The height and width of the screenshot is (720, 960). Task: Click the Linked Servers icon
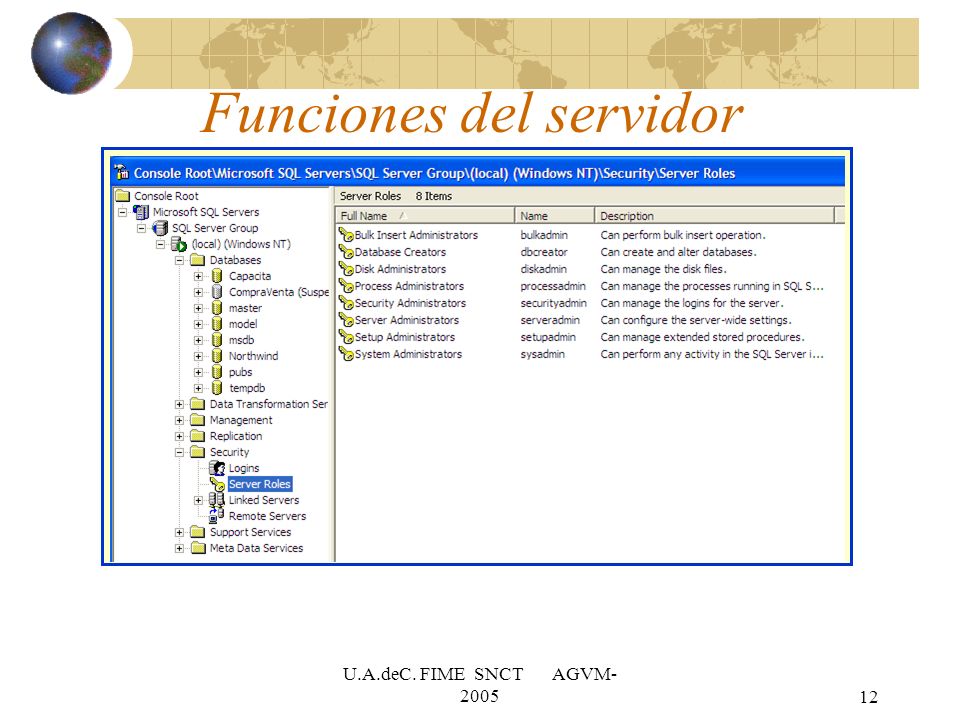tap(217, 500)
